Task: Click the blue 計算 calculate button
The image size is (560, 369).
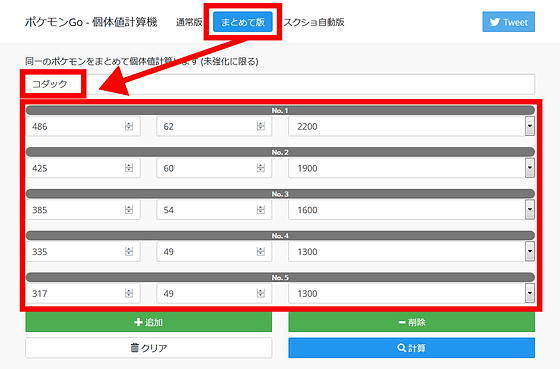Action: tap(411, 348)
